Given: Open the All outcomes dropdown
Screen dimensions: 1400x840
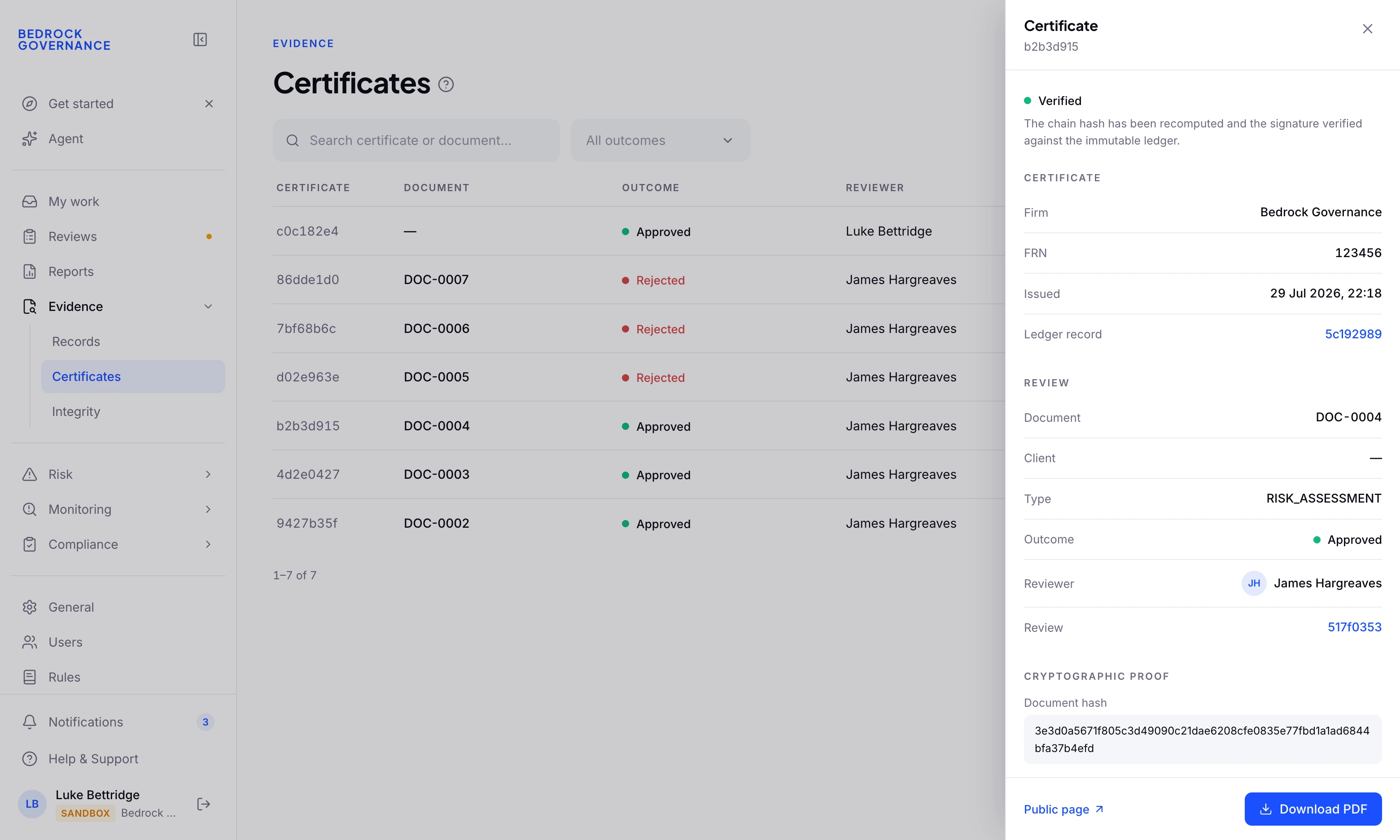Looking at the screenshot, I should [661, 140].
